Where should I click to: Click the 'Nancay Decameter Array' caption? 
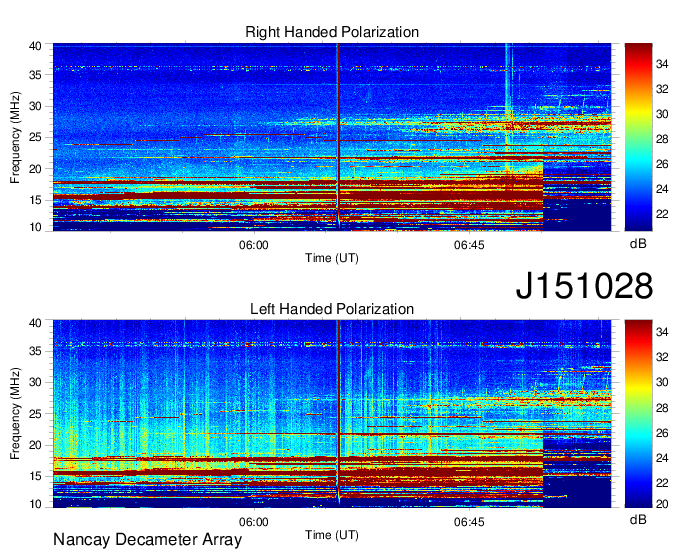pyautogui.click(x=147, y=540)
